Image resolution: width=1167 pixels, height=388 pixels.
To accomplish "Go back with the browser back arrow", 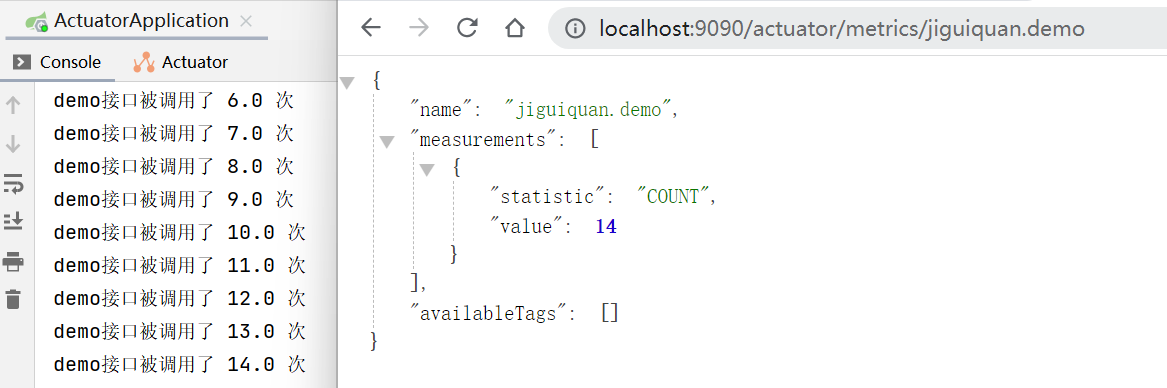I will [370, 28].
